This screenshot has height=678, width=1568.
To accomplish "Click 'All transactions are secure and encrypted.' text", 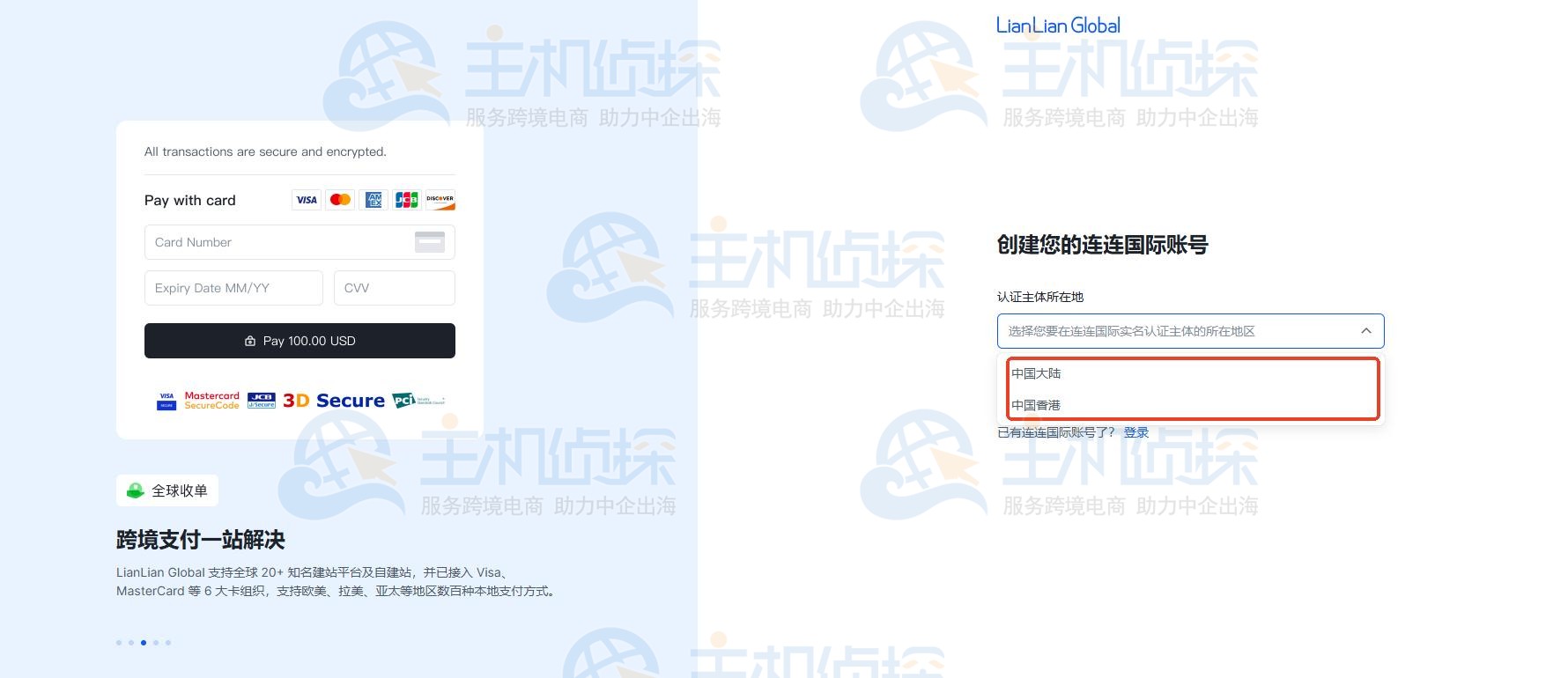I will pyautogui.click(x=265, y=151).
